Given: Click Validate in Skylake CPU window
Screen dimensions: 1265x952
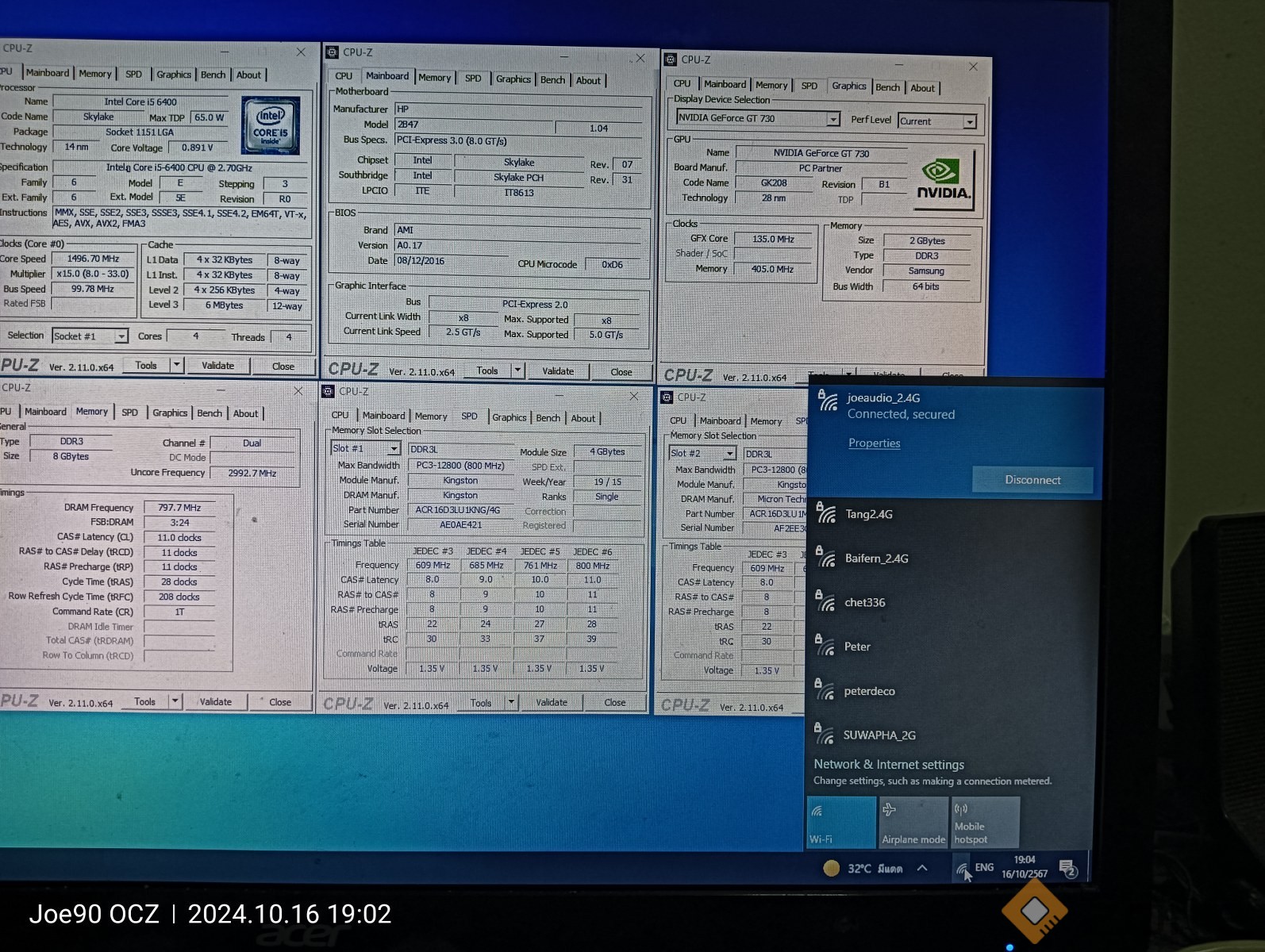Looking at the screenshot, I should coord(217,366).
